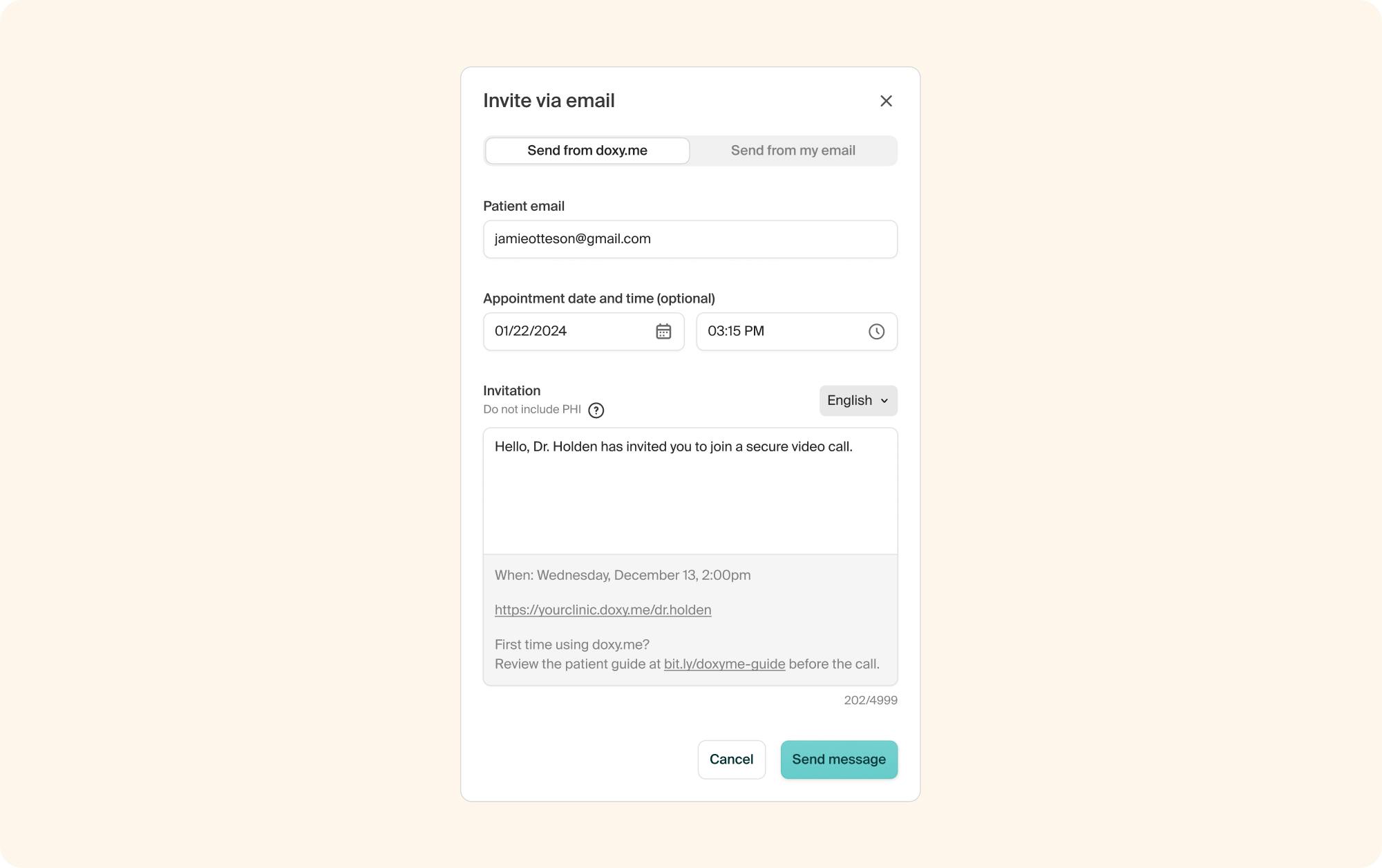Image resolution: width=1382 pixels, height=868 pixels.
Task: Click the Patient email input field
Action: tap(690, 239)
